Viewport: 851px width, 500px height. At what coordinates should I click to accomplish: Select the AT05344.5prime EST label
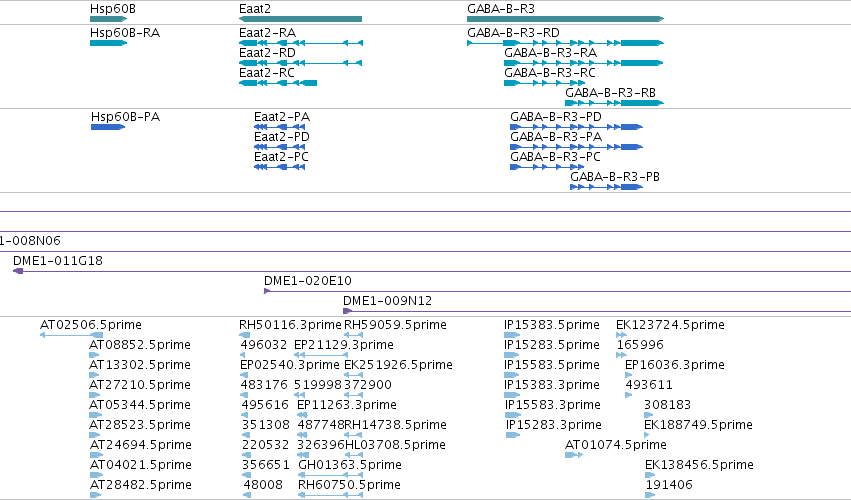click(x=140, y=405)
